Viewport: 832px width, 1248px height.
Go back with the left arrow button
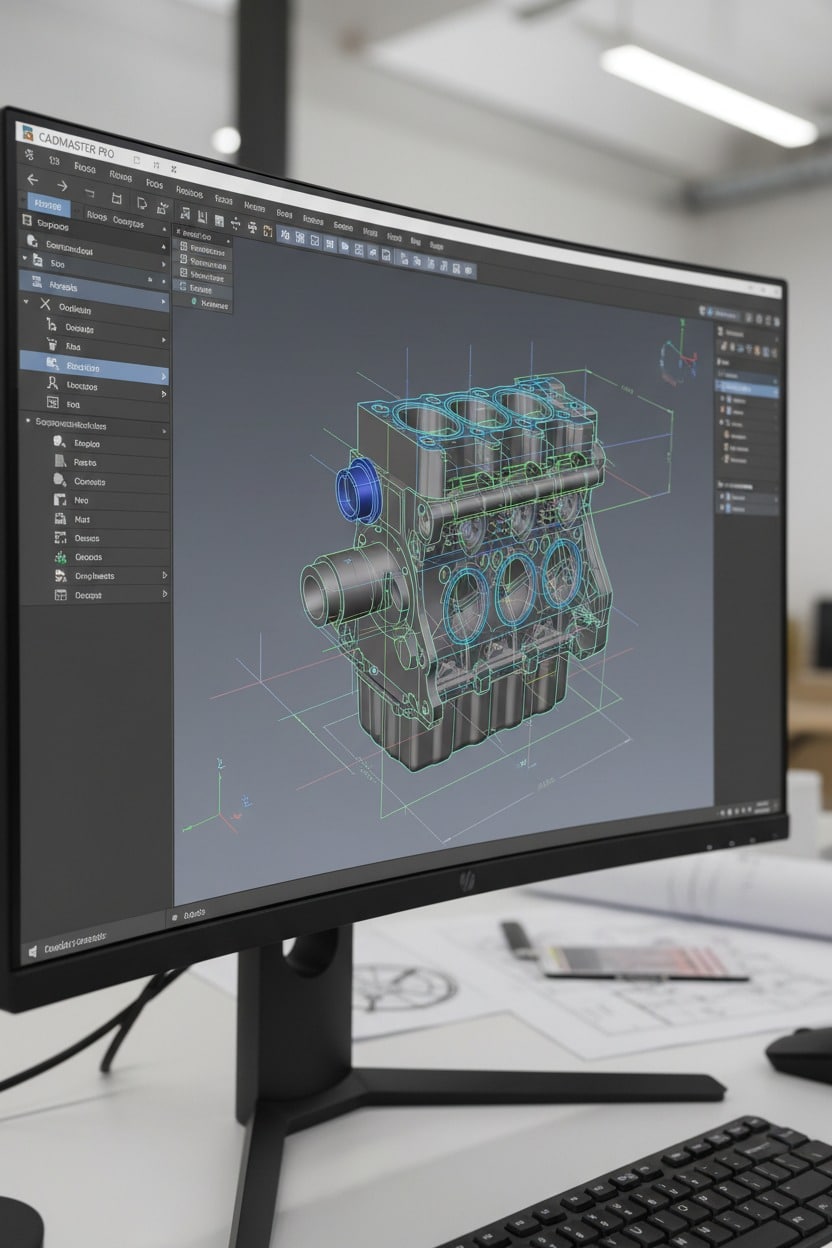tap(32, 181)
